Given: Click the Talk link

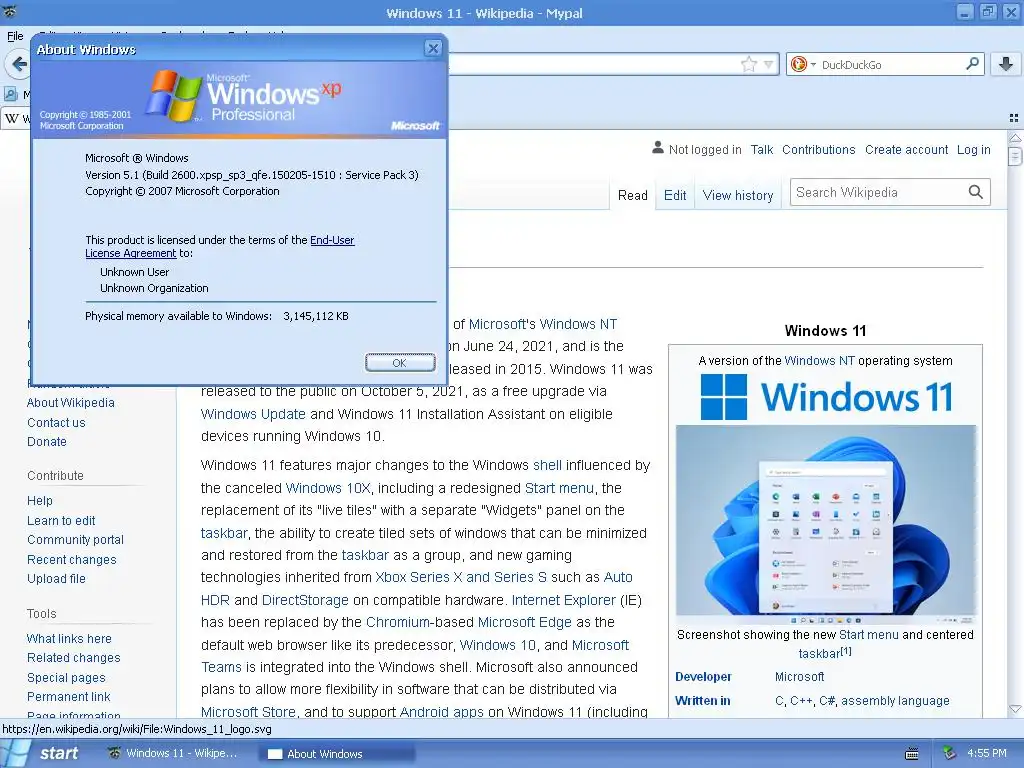Looking at the screenshot, I should point(761,150).
